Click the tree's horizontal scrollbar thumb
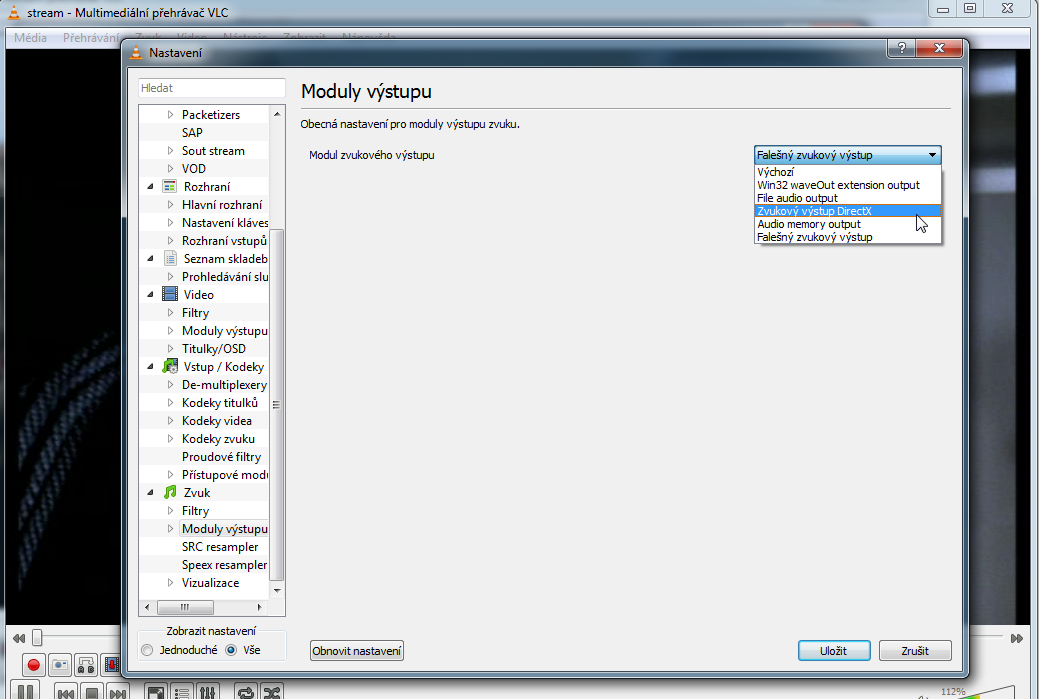 pyautogui.click(x=185, y=607)
